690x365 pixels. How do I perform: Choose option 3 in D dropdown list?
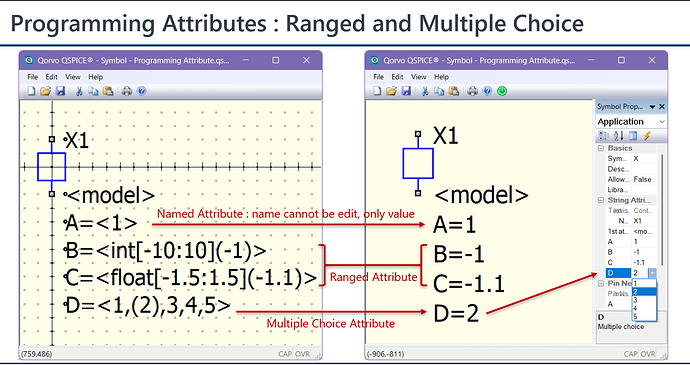pos(644,300)
